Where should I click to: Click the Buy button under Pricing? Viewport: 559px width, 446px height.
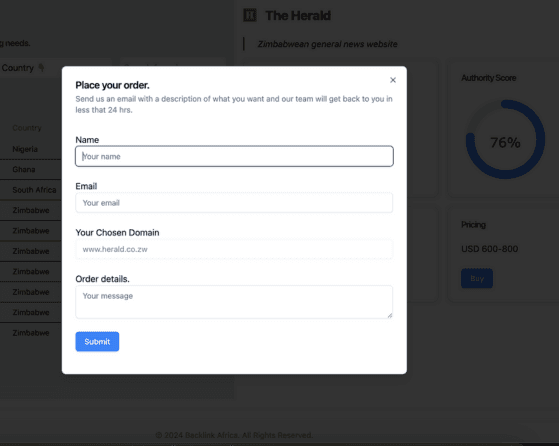click(x=477, y=278)
